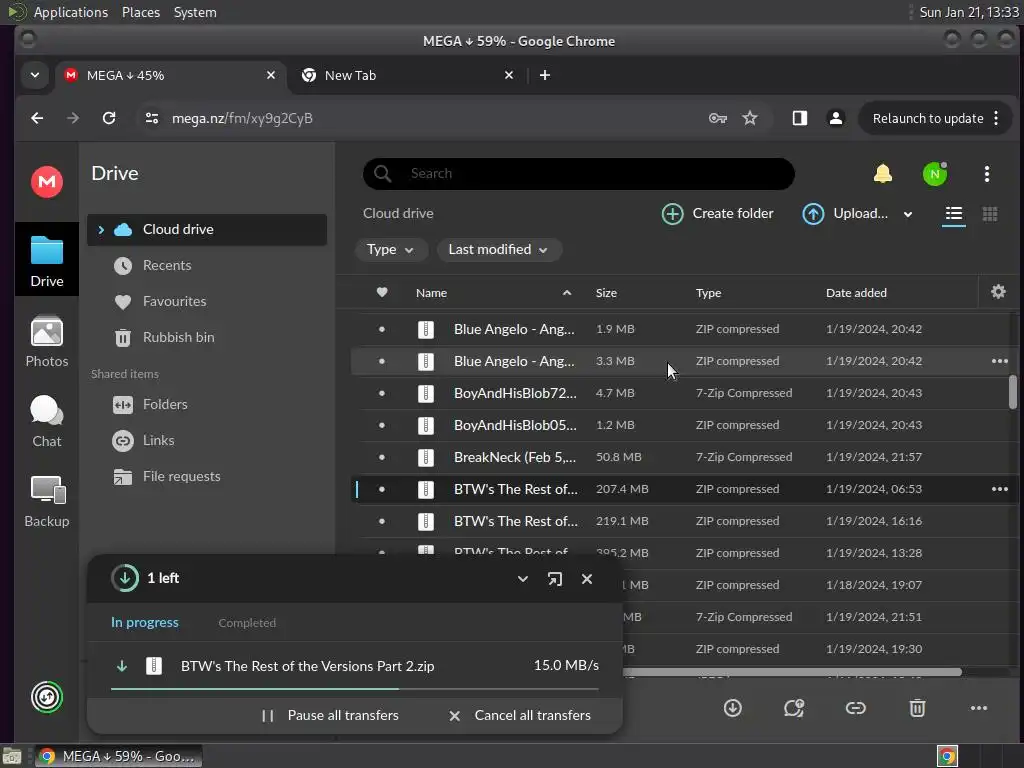Screen dimensions: 1024x768
Task: Open the Applications menu
Action: (71, 12)
